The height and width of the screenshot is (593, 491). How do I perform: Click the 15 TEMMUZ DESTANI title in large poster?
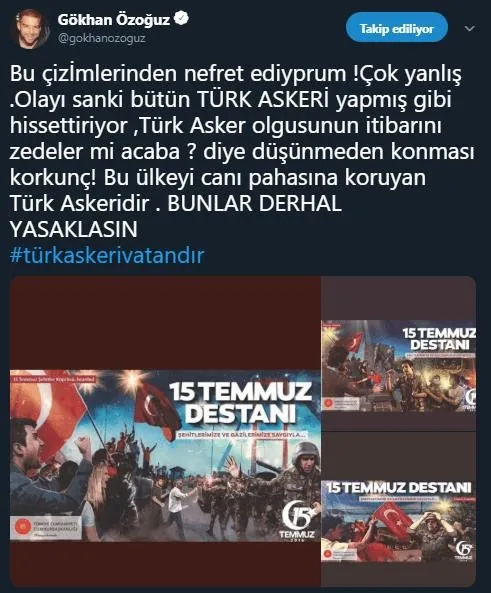(x=241, y=403)
